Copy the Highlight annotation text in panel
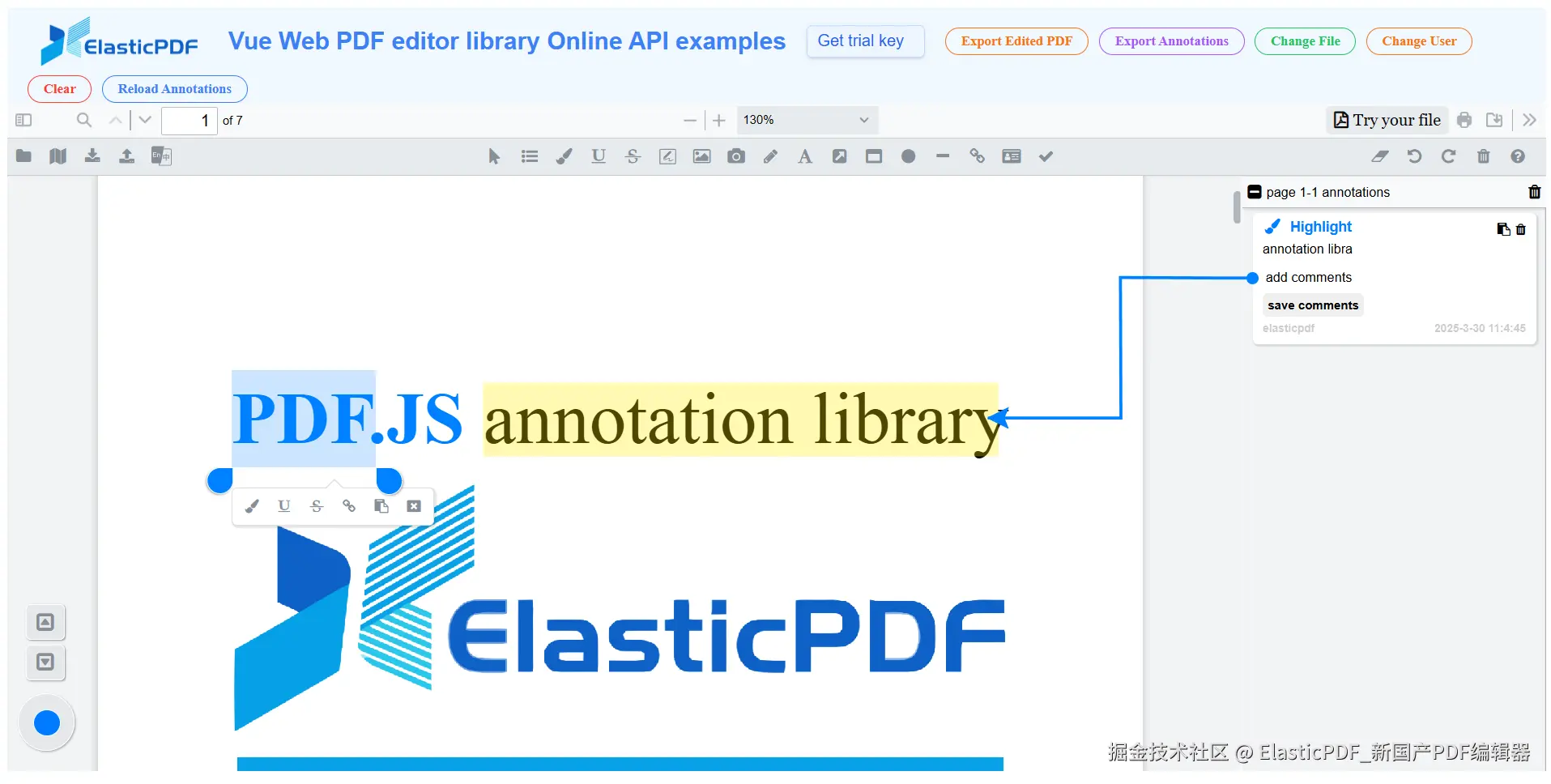This screenshot has width=1551, height=784. coord(1503,229)
